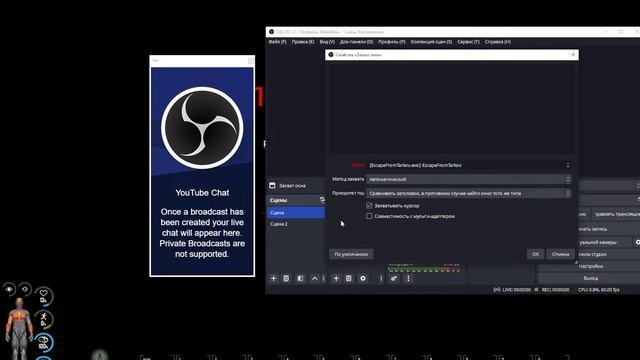
Task: Delete the selected scene with the trash icon
Action: pos(286,278)
